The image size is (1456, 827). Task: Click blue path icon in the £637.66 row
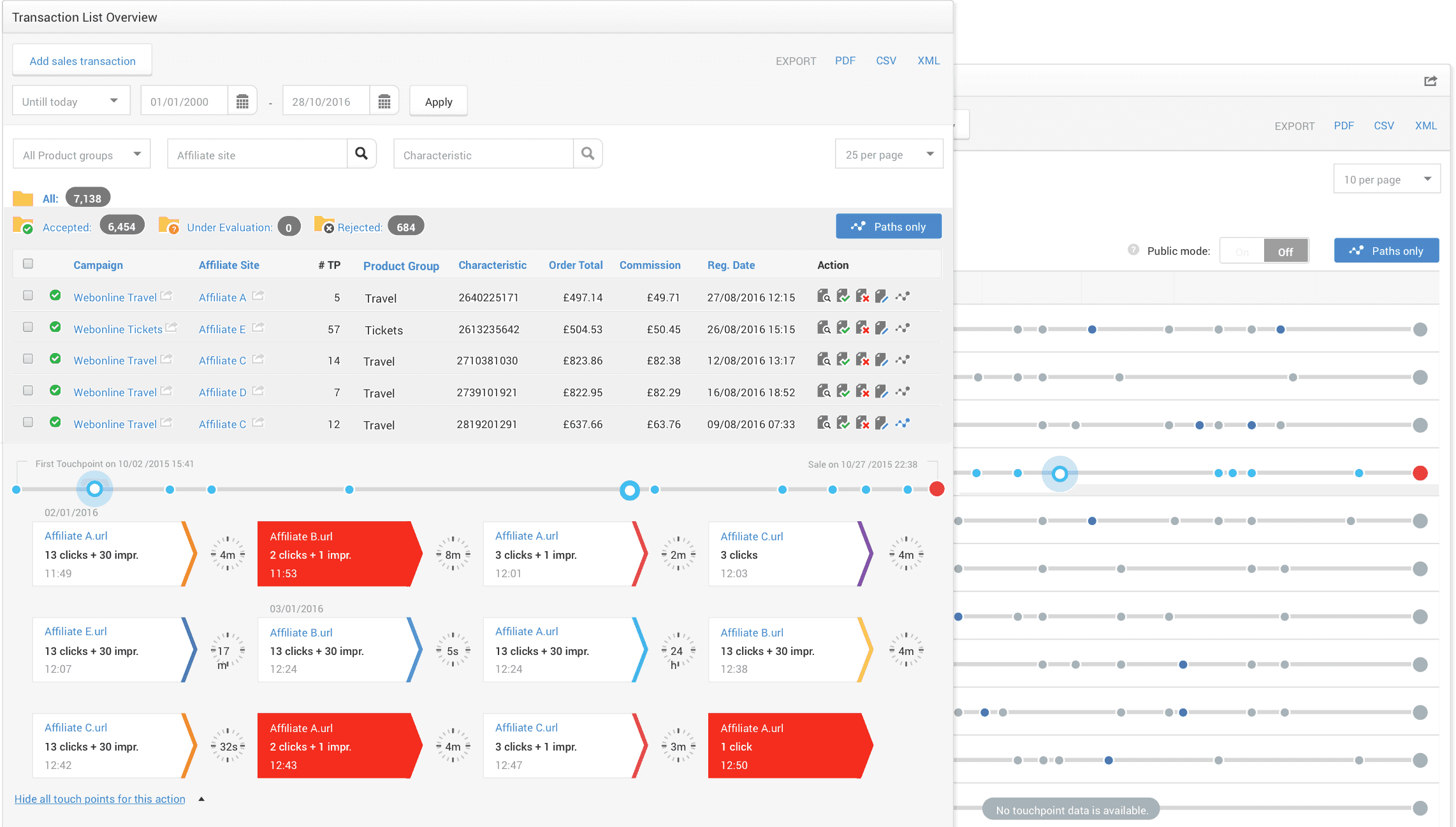[902, 423]
